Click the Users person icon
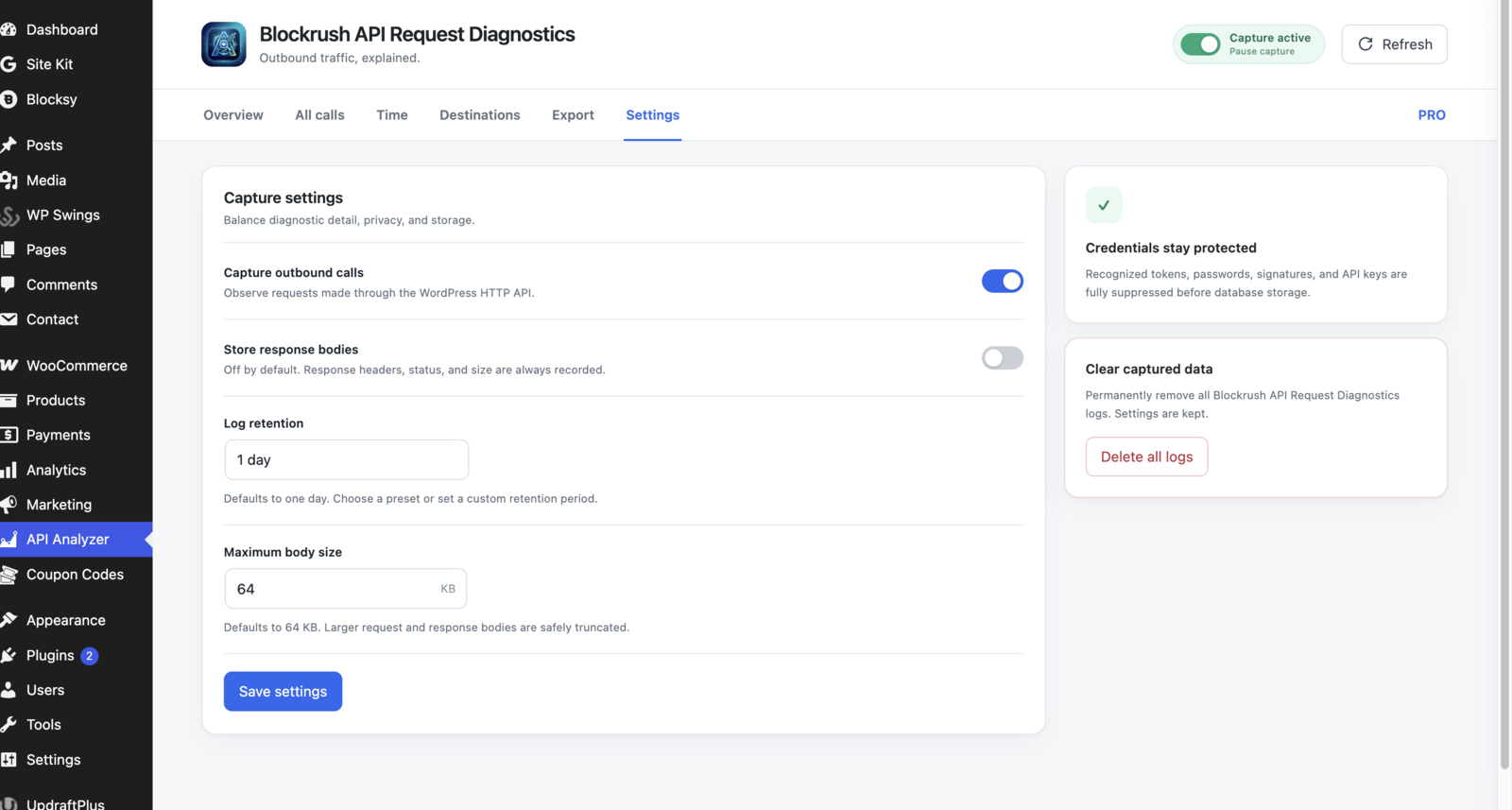 pyautogui.click(x=9, y=690)
